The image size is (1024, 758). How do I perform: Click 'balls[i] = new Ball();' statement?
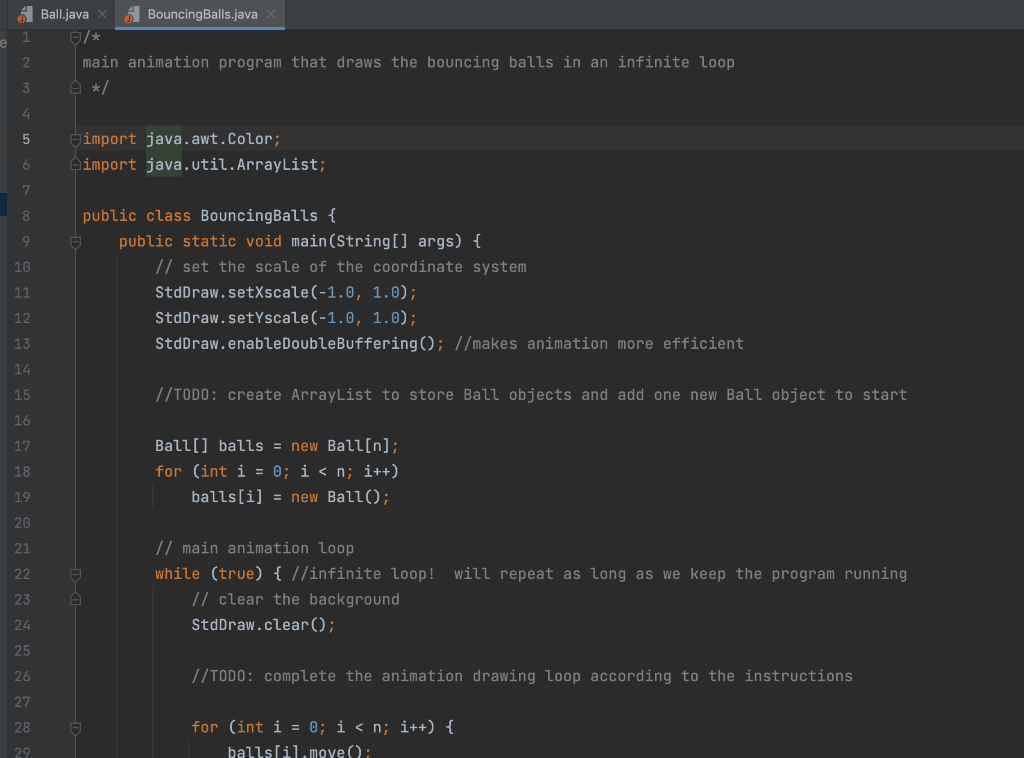tap(290, 497)
